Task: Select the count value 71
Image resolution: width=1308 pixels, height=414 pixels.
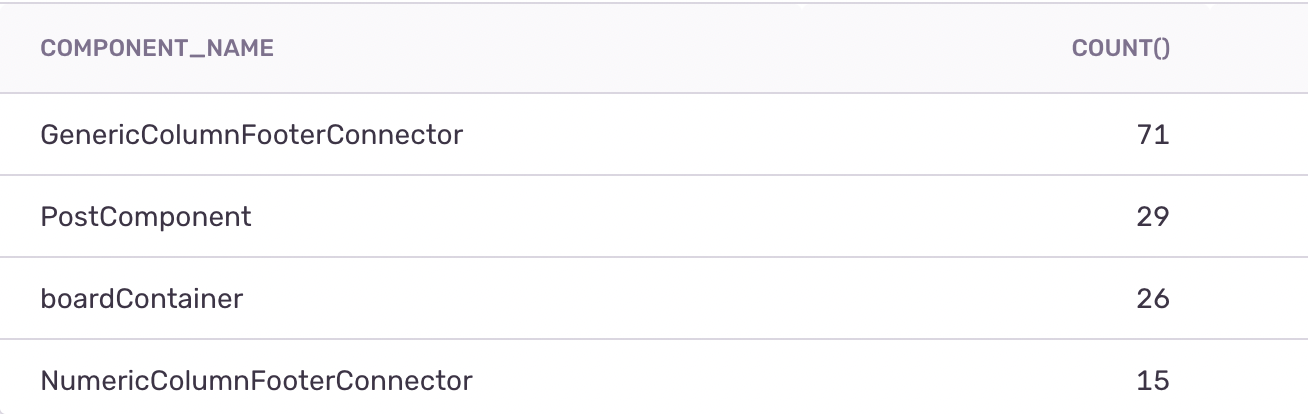Action: point(1153,134)
